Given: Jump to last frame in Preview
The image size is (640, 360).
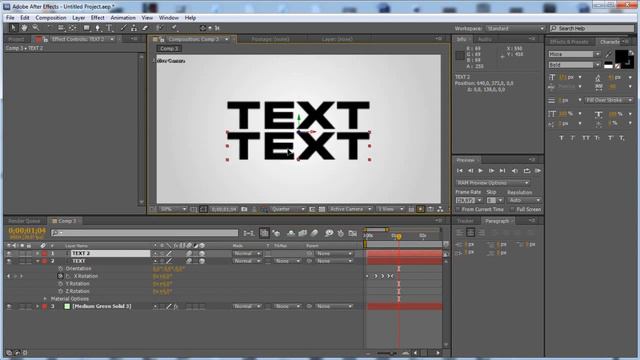Looking at the screenshot, I should (x=502, y=171).
